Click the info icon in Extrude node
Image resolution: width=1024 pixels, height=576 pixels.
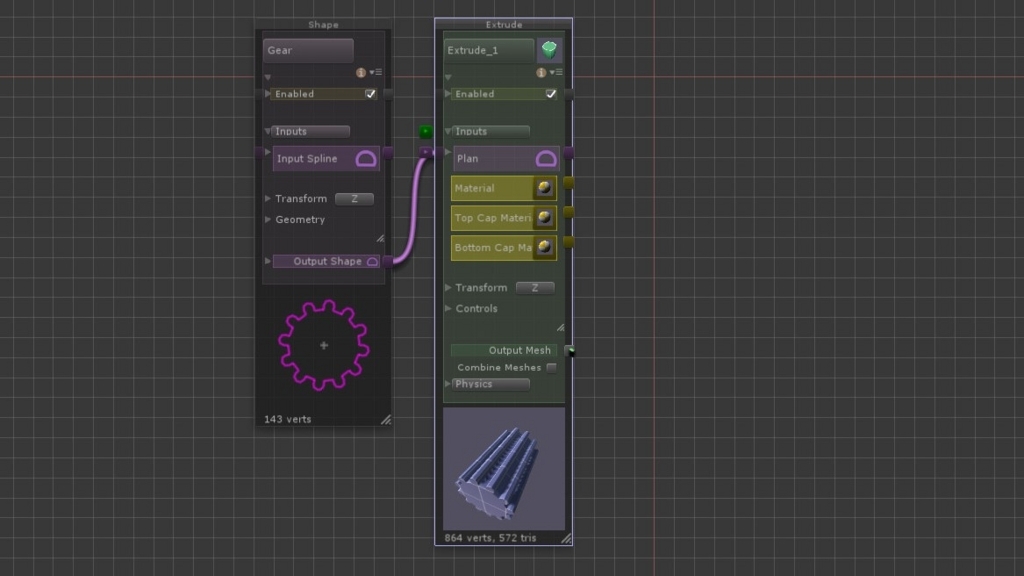541,72
